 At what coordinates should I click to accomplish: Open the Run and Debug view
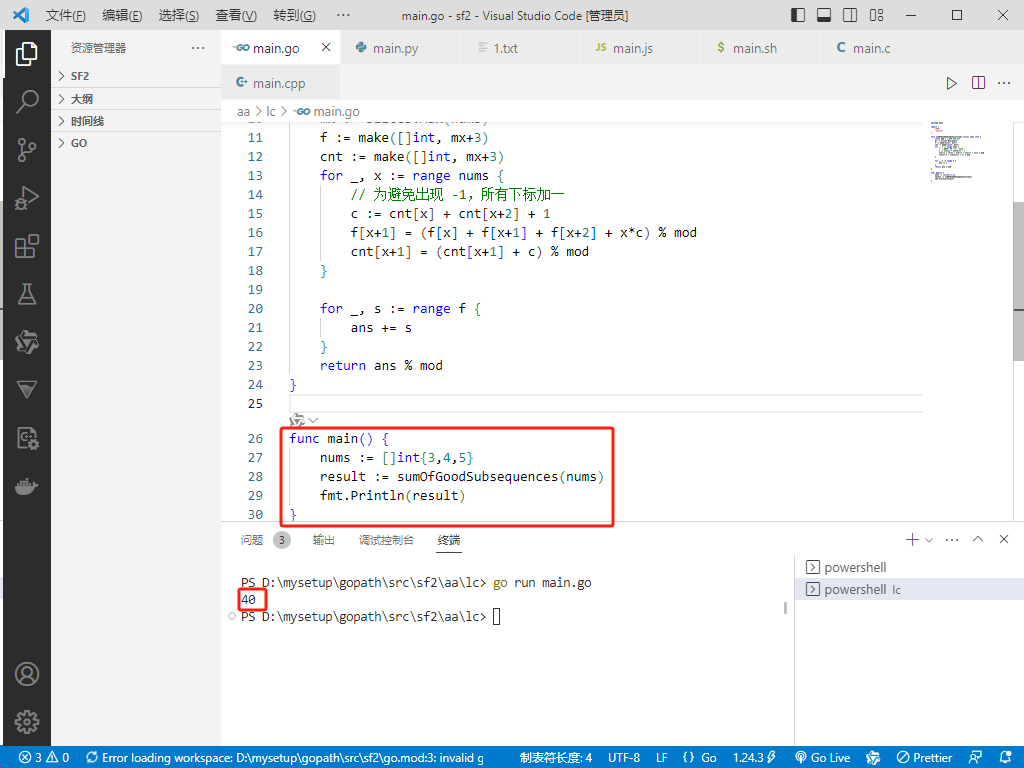pyautogui.click(x=27, y=198)
